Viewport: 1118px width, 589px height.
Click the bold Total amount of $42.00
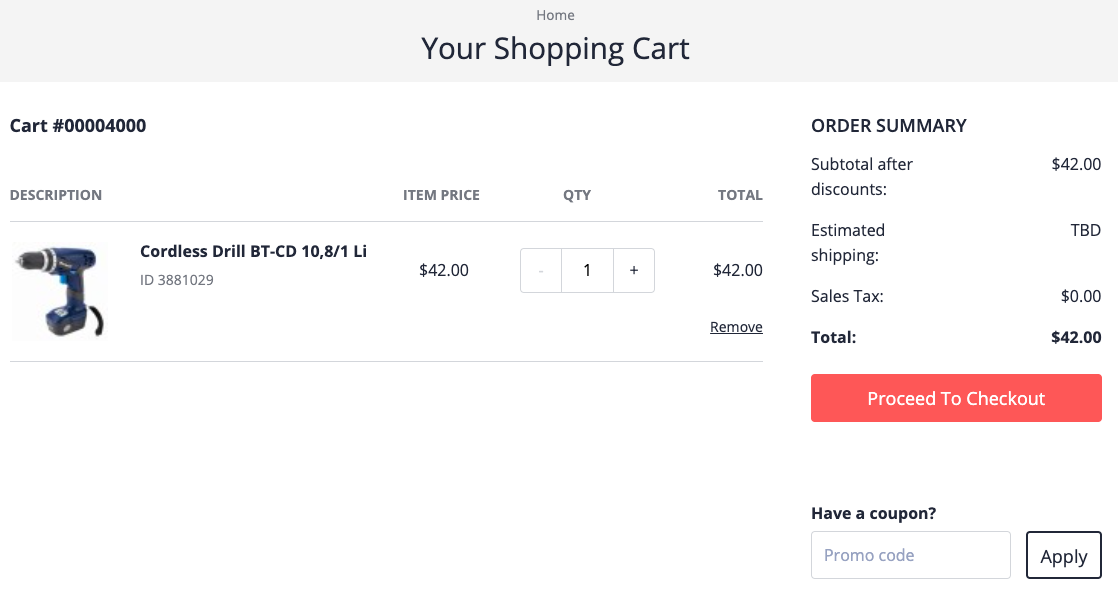(x=1076, y=337)
